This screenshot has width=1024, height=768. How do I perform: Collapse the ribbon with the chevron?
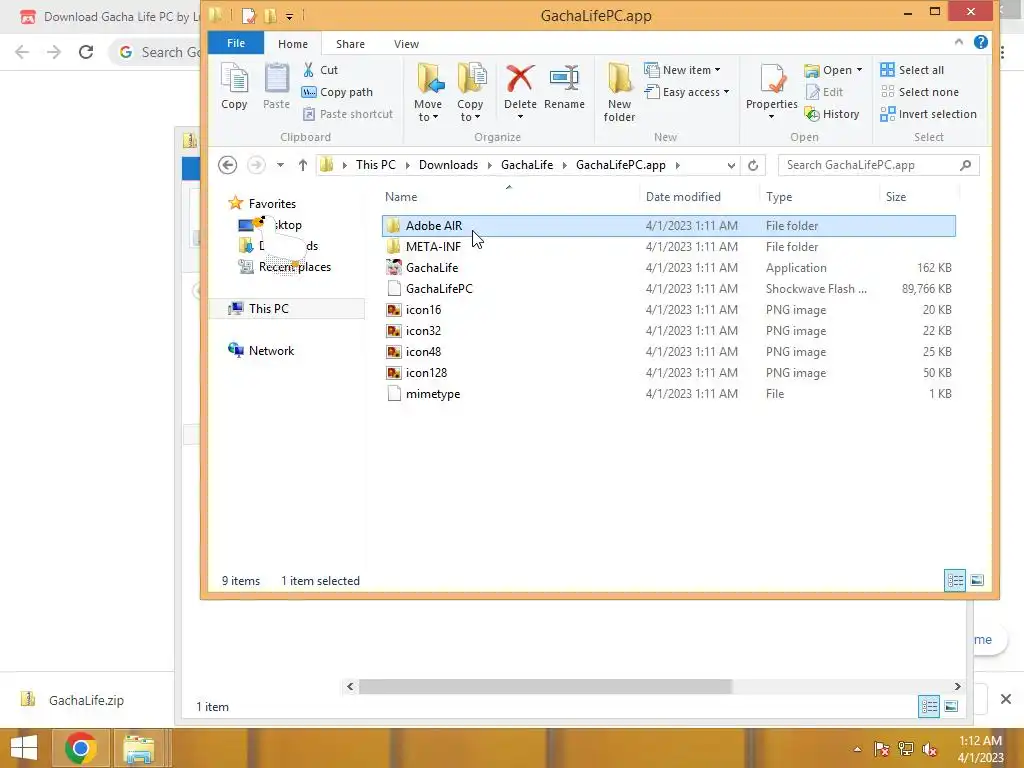[x=959, y=42]
